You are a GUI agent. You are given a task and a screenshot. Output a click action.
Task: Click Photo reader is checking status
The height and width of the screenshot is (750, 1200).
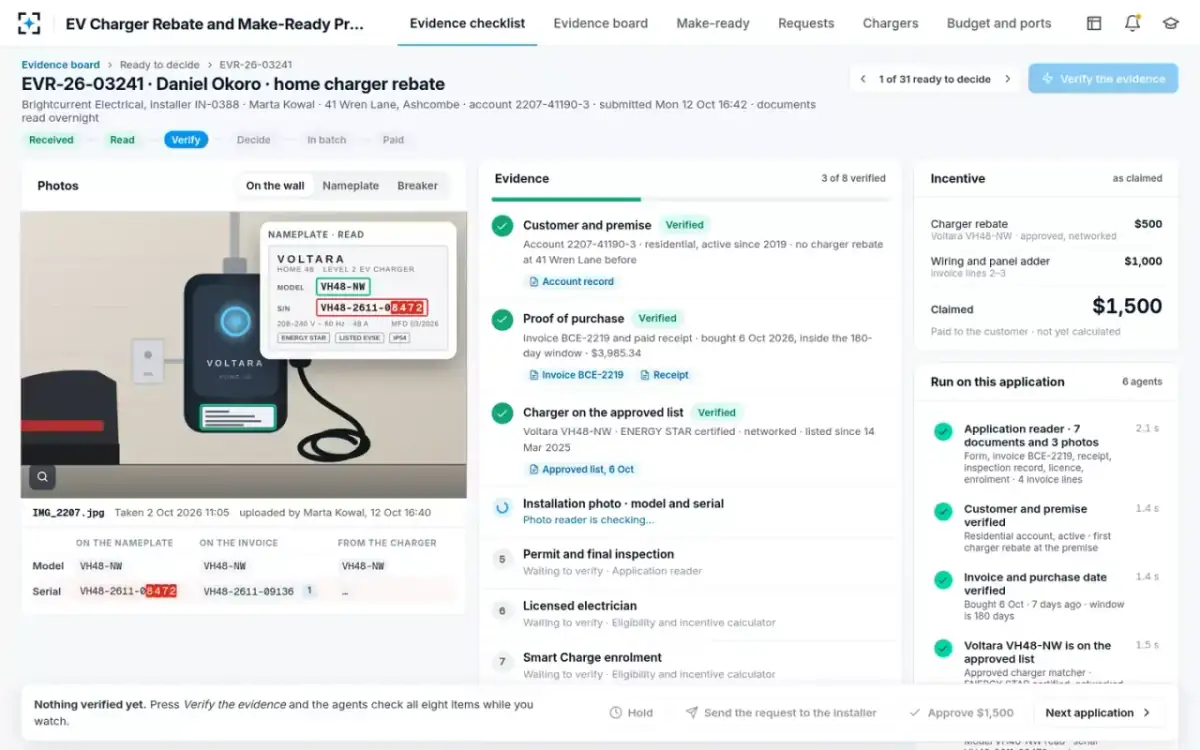[588, 520]
